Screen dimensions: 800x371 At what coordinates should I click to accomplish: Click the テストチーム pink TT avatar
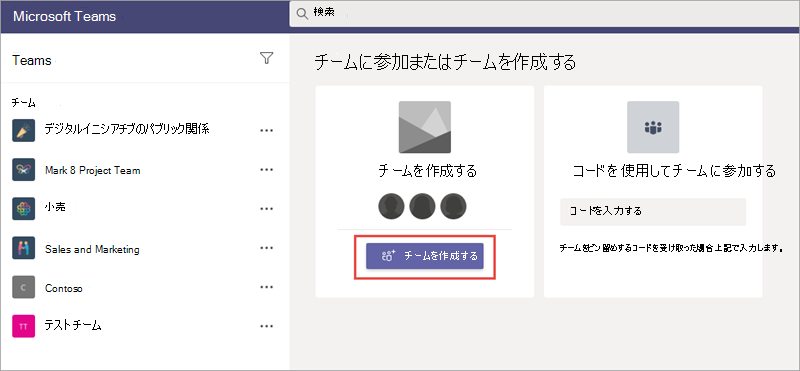(x=23, y=326)
